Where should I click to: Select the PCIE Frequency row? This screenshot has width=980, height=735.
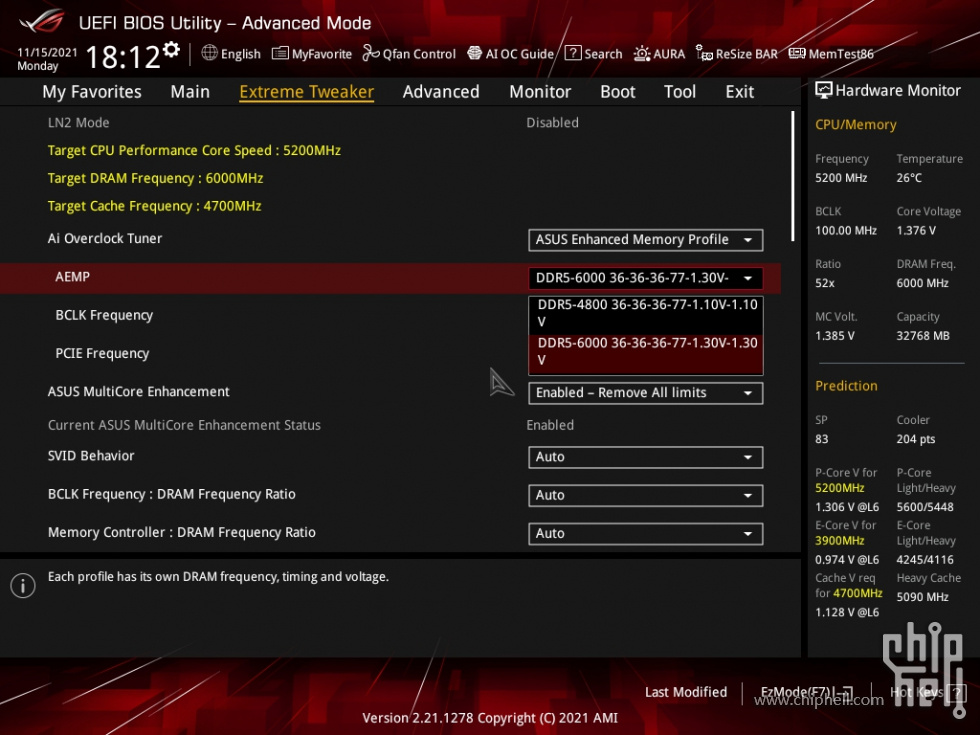point(102,354)
